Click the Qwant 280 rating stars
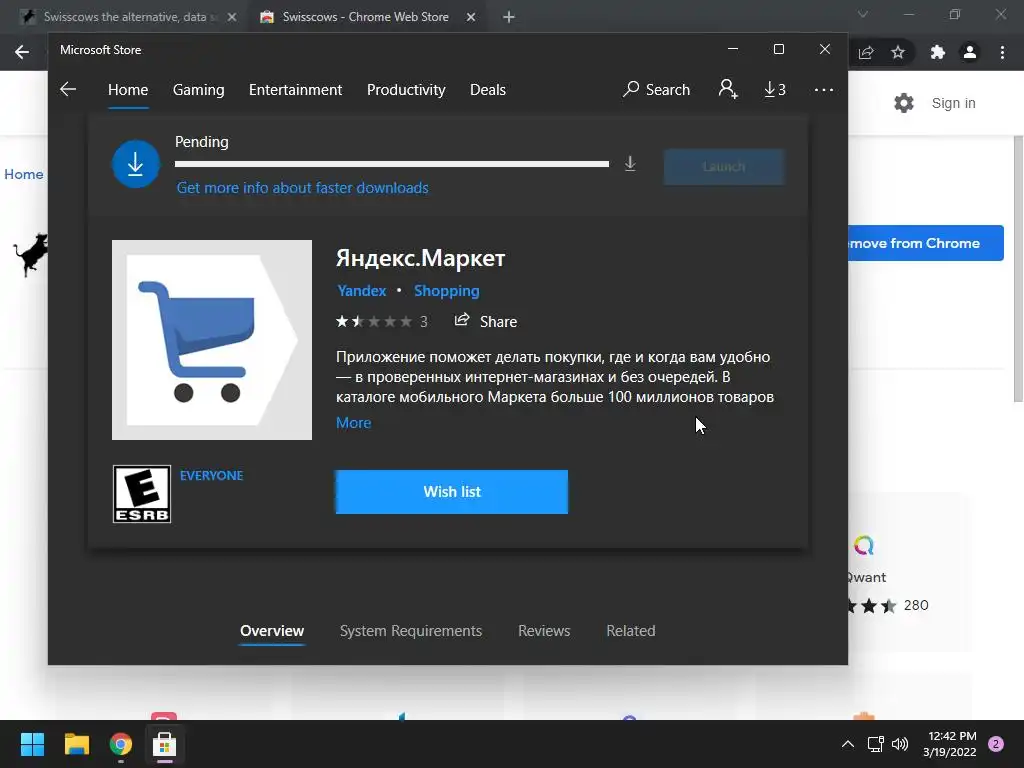Viewport: 1024px width, 768px height. click(872, 605)
